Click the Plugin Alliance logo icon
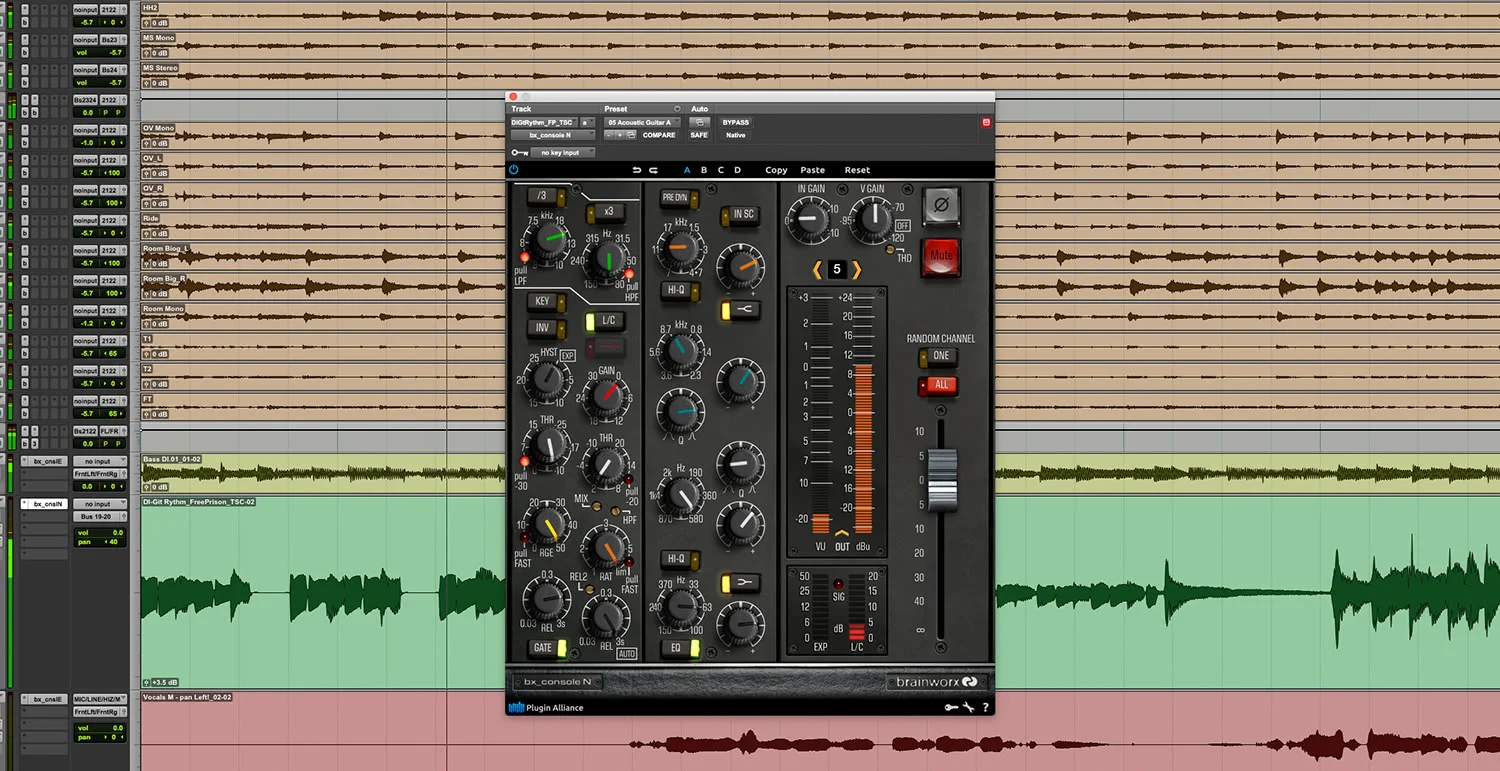The height and width of the screenshot is (771, 1500). pyautogui.click(x=516, y=707)
